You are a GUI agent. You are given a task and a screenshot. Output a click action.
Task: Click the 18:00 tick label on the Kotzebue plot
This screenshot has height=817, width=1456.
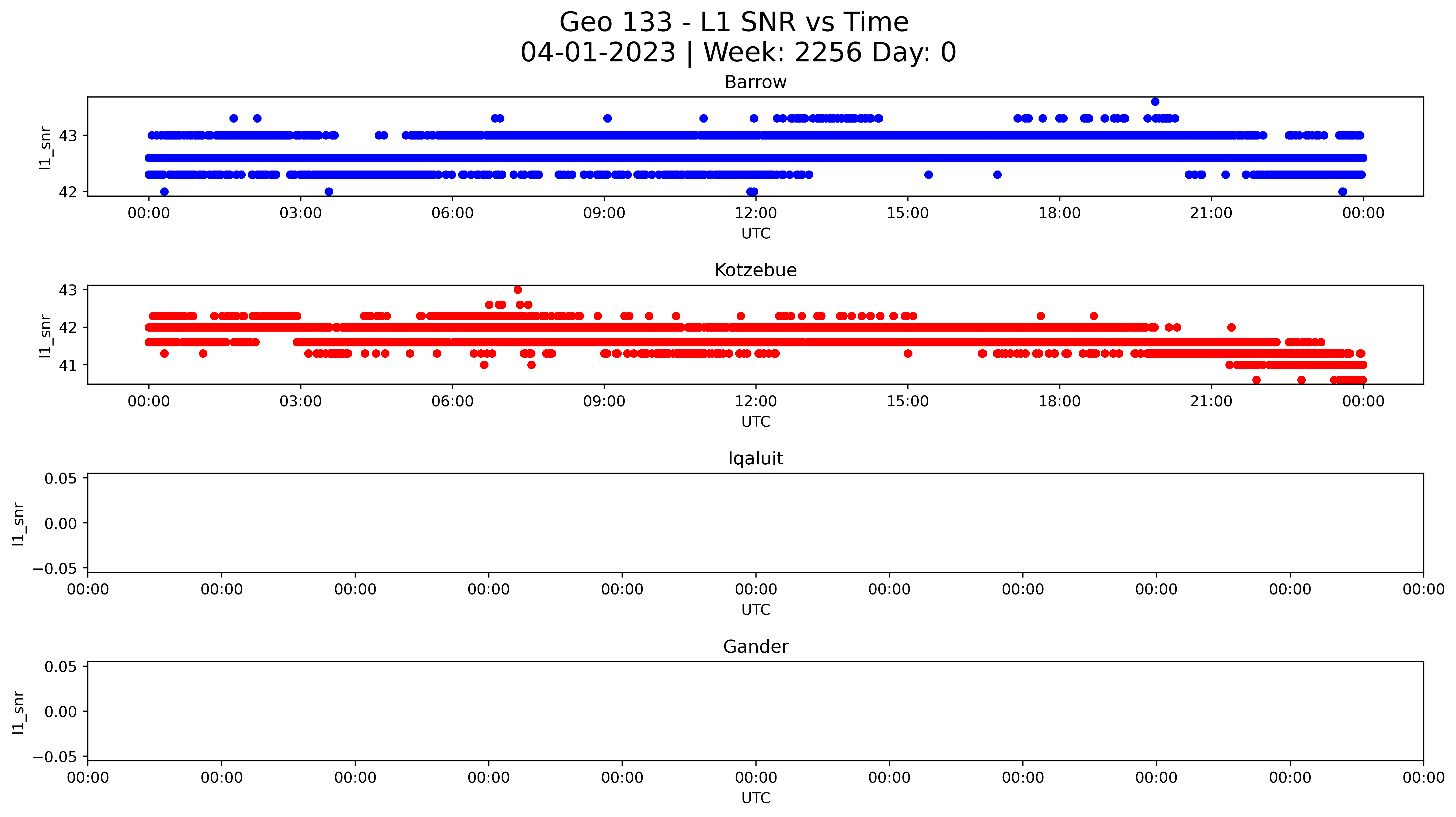(1059, 402)
